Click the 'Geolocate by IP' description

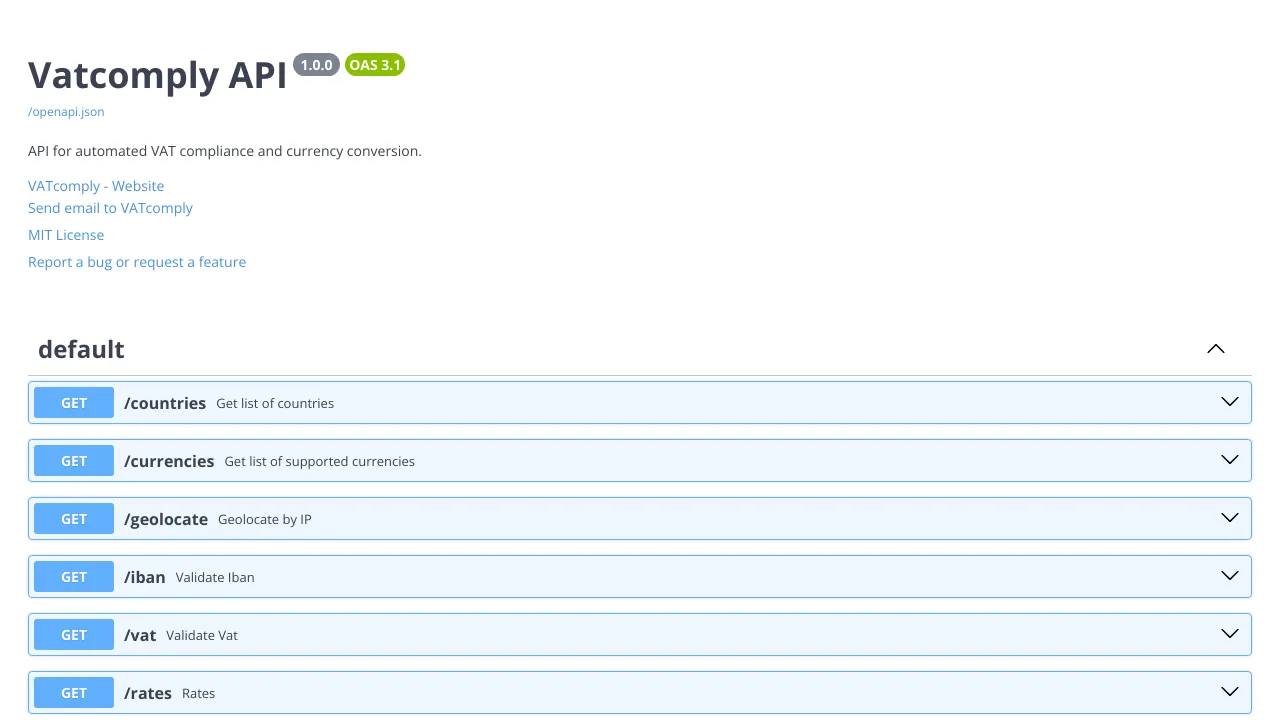click(x=265, y=519)
